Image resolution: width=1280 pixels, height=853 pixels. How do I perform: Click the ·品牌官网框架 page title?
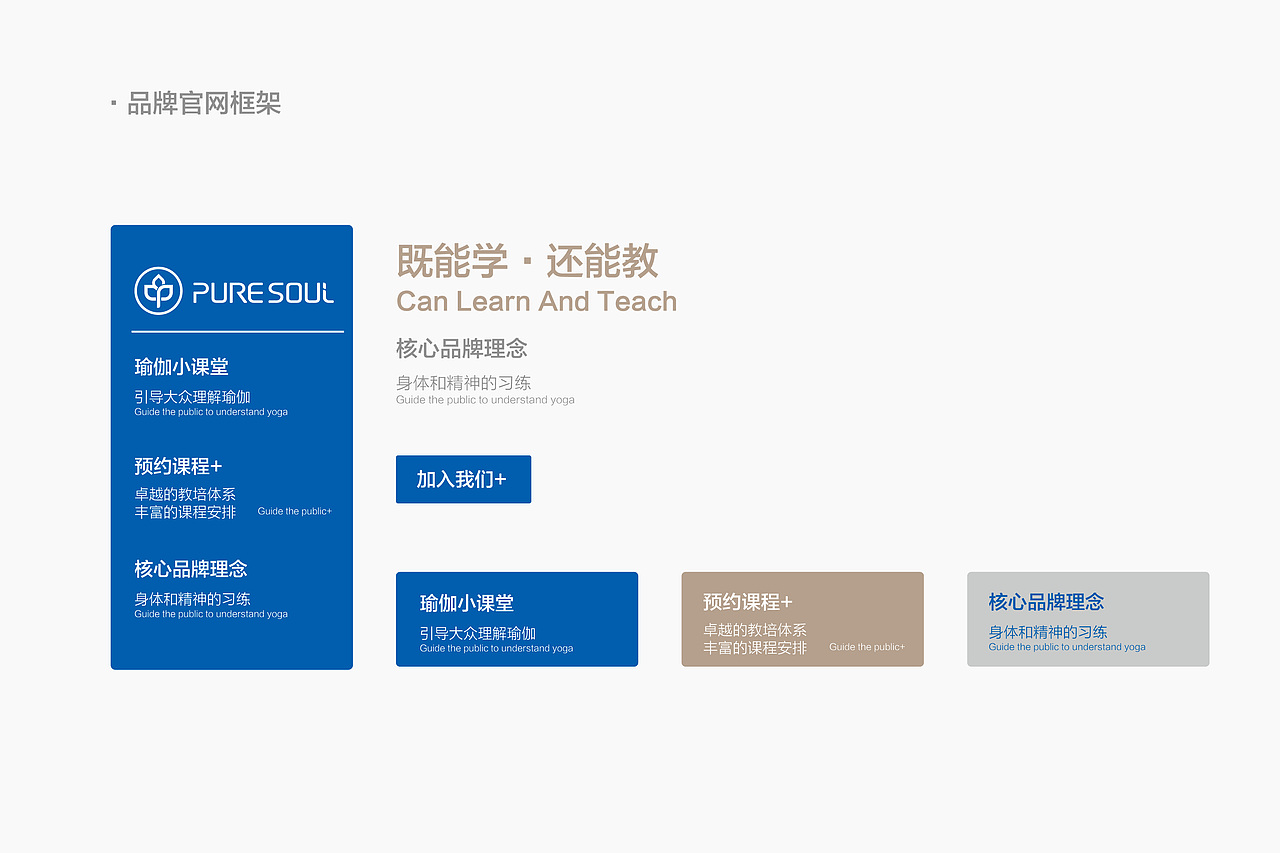tap(196, 103)
